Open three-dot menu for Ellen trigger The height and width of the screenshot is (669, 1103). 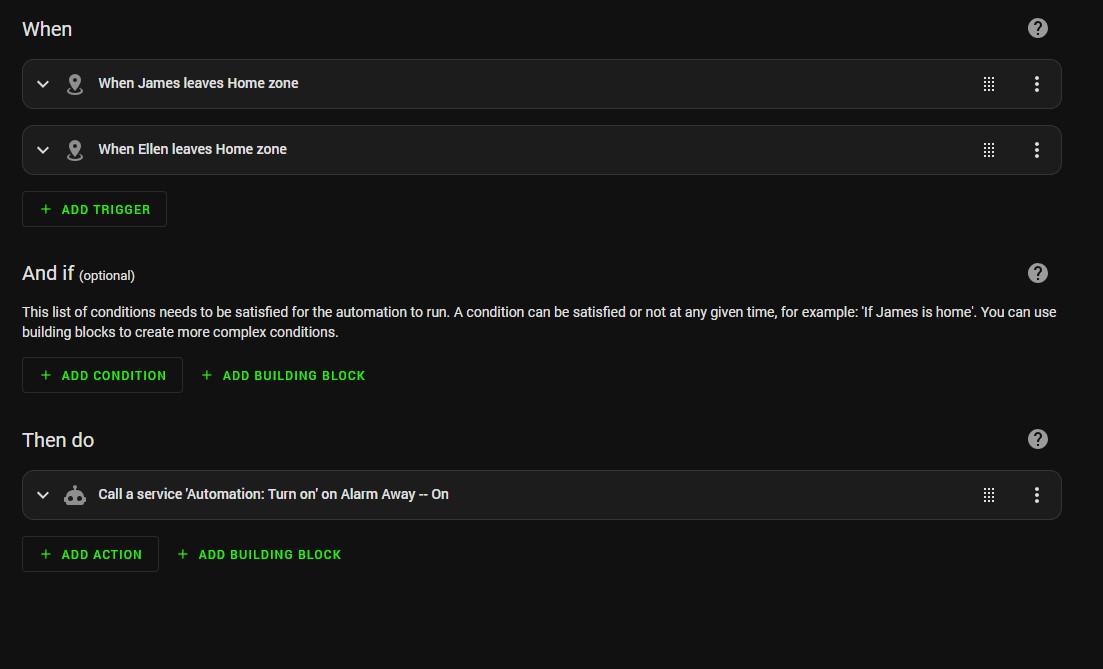point(1037,150)
